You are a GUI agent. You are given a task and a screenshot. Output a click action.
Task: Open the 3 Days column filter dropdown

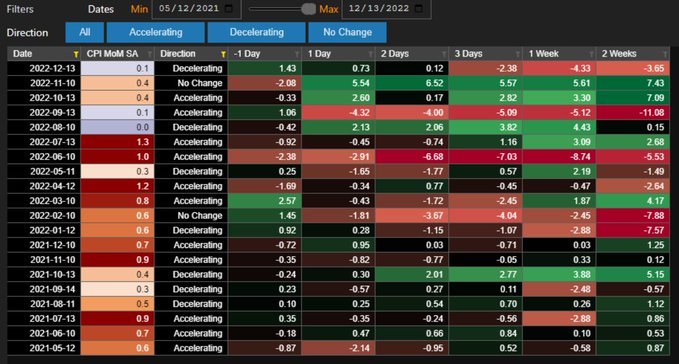click(517, 54)
